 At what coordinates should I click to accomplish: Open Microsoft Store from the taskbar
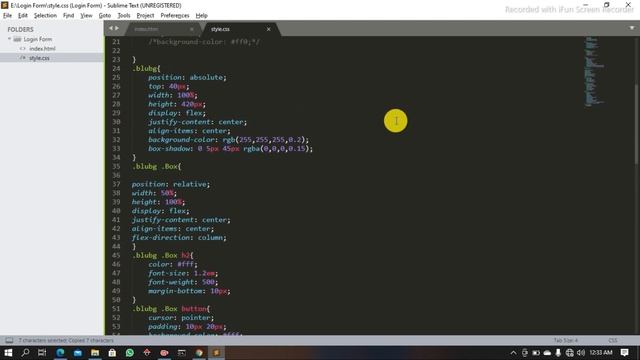[112, 353]
